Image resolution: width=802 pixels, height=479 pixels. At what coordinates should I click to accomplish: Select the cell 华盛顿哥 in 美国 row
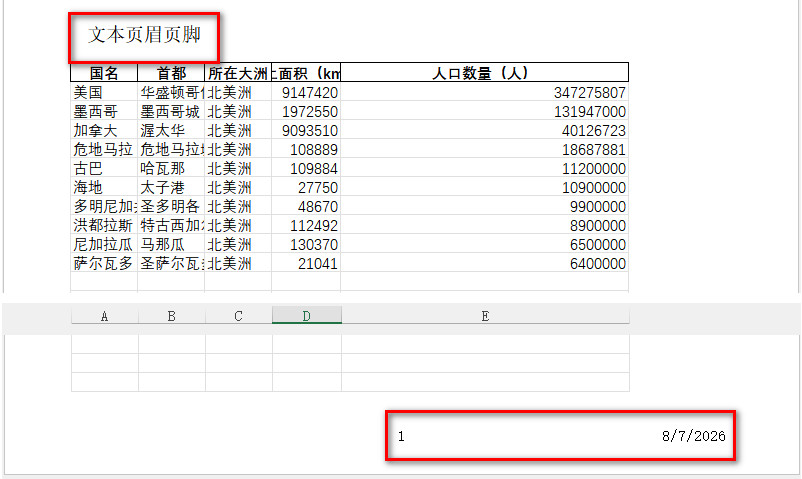(x=171, y=93)
